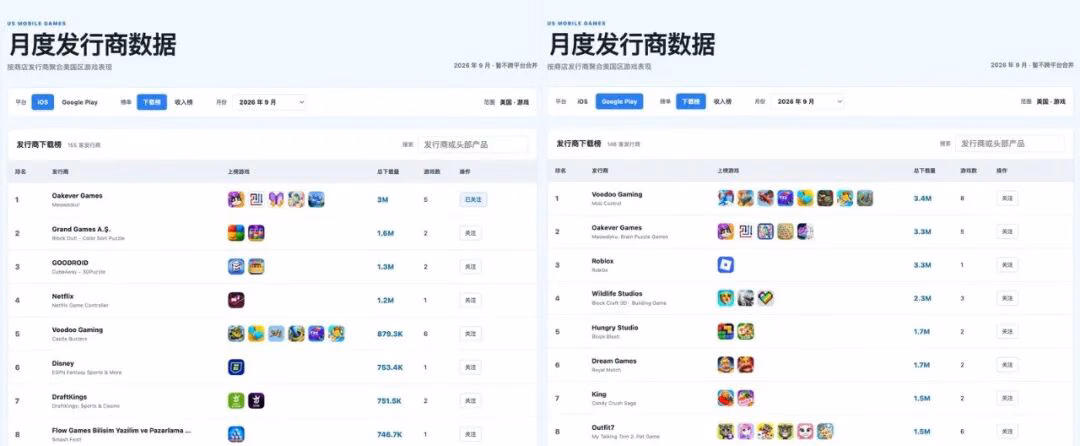The image size is (1080, 446).
Task: Click the 3.4M download total
Action: click(923, 198)
